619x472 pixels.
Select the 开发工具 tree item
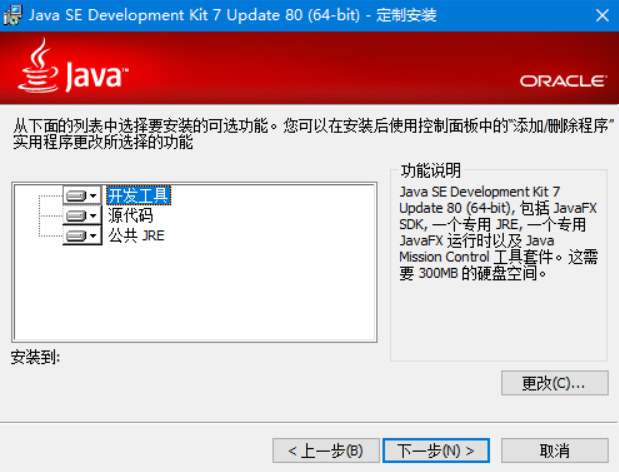pos(139,195)
